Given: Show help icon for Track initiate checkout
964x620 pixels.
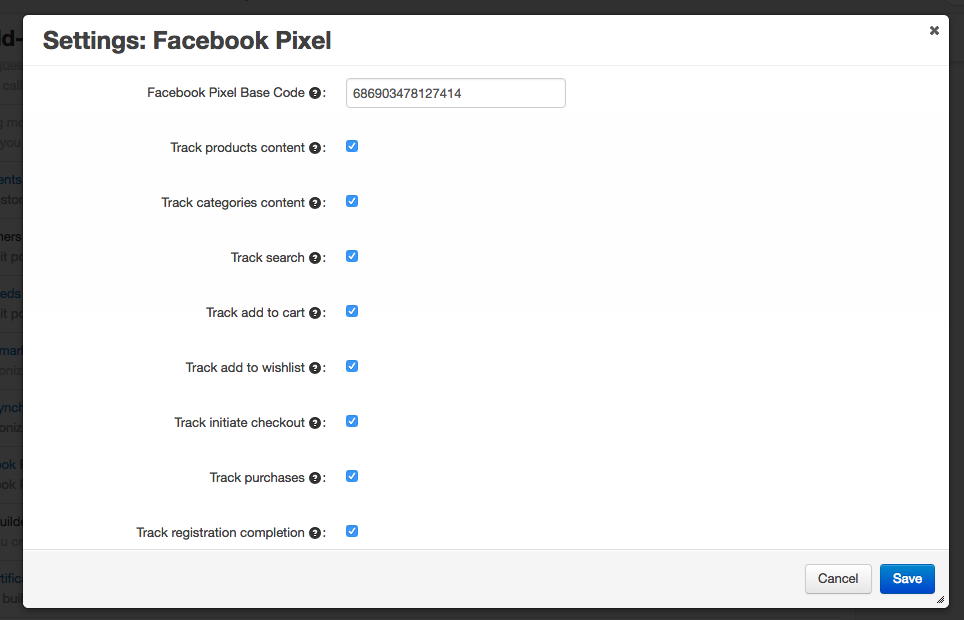Looking at the screenshot, I should [315, 423].
